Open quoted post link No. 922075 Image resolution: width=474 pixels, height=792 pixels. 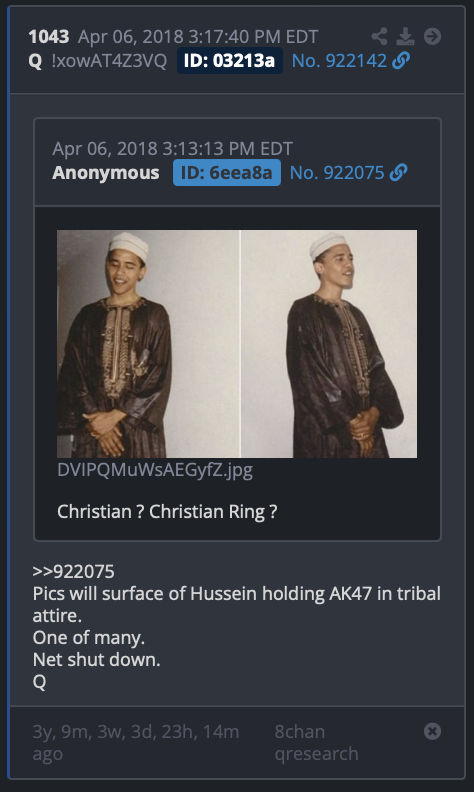[x=337, y=173]
